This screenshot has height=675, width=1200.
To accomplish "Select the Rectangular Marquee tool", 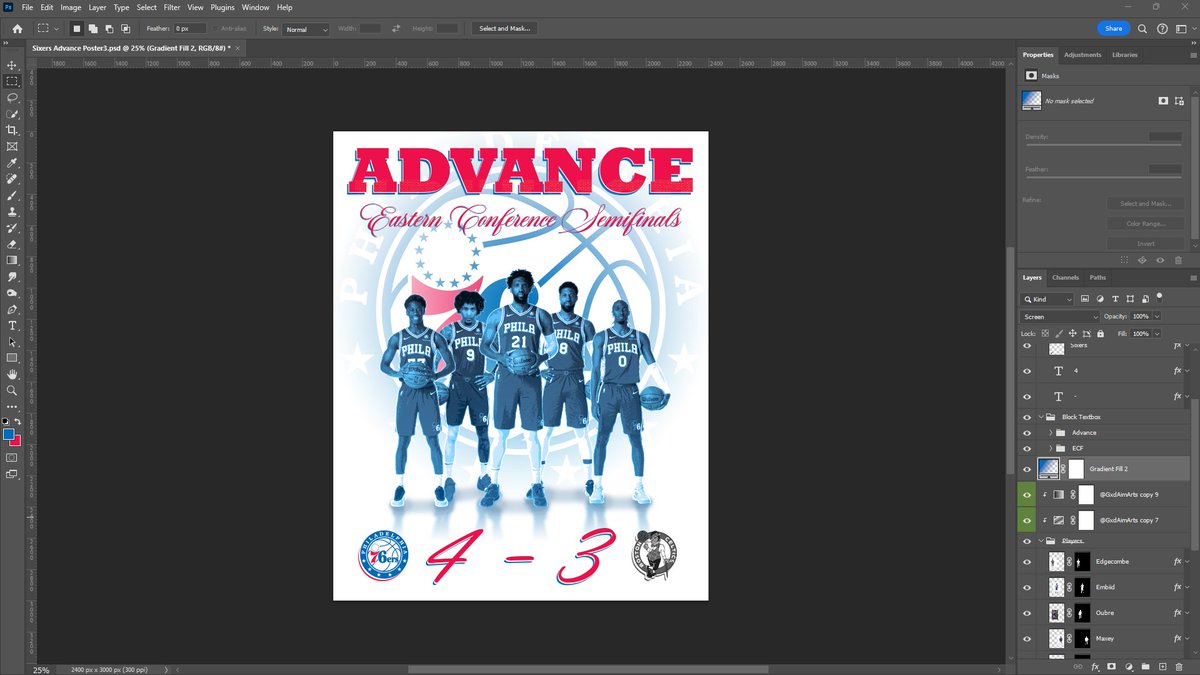I will 12,81.
